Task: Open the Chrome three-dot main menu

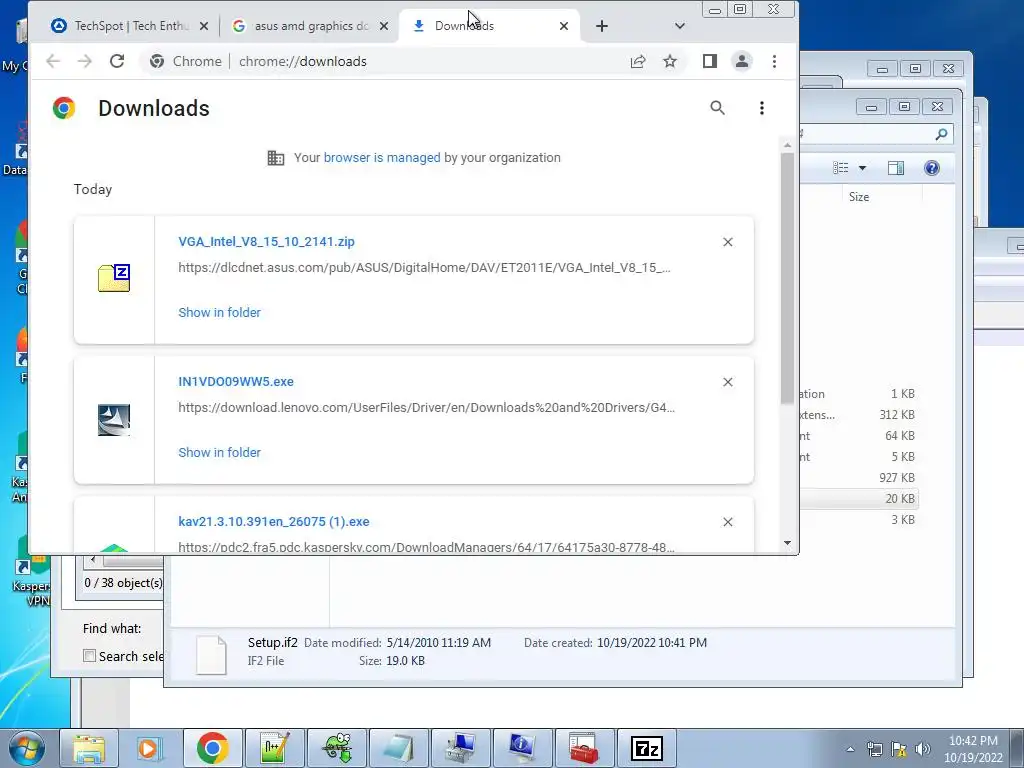Action: click(x=775, y=61)
